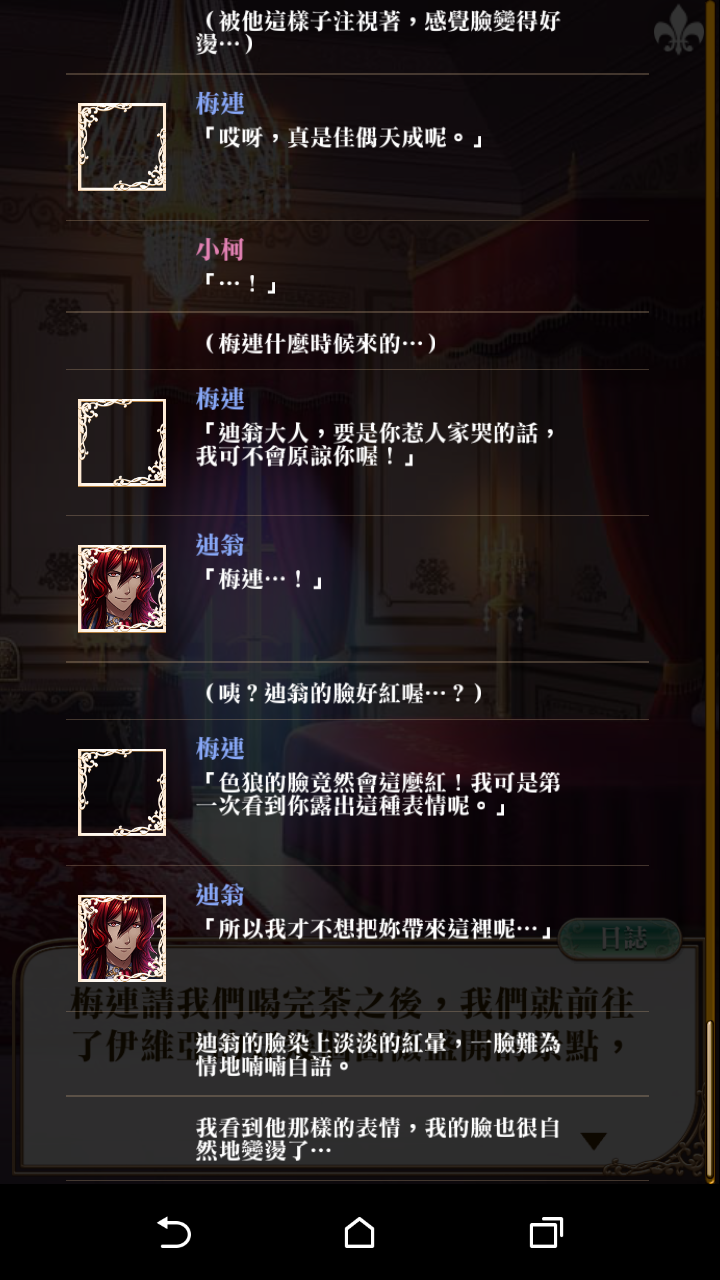Tap the line 我看到他那樣的表情

pos(377,1139)
